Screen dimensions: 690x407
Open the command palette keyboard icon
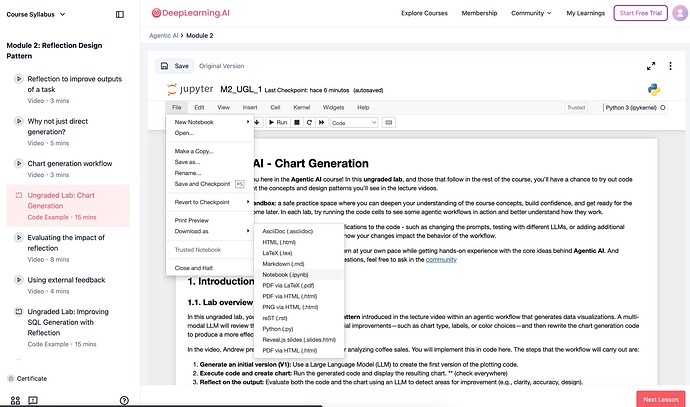(x=389, y=122)
